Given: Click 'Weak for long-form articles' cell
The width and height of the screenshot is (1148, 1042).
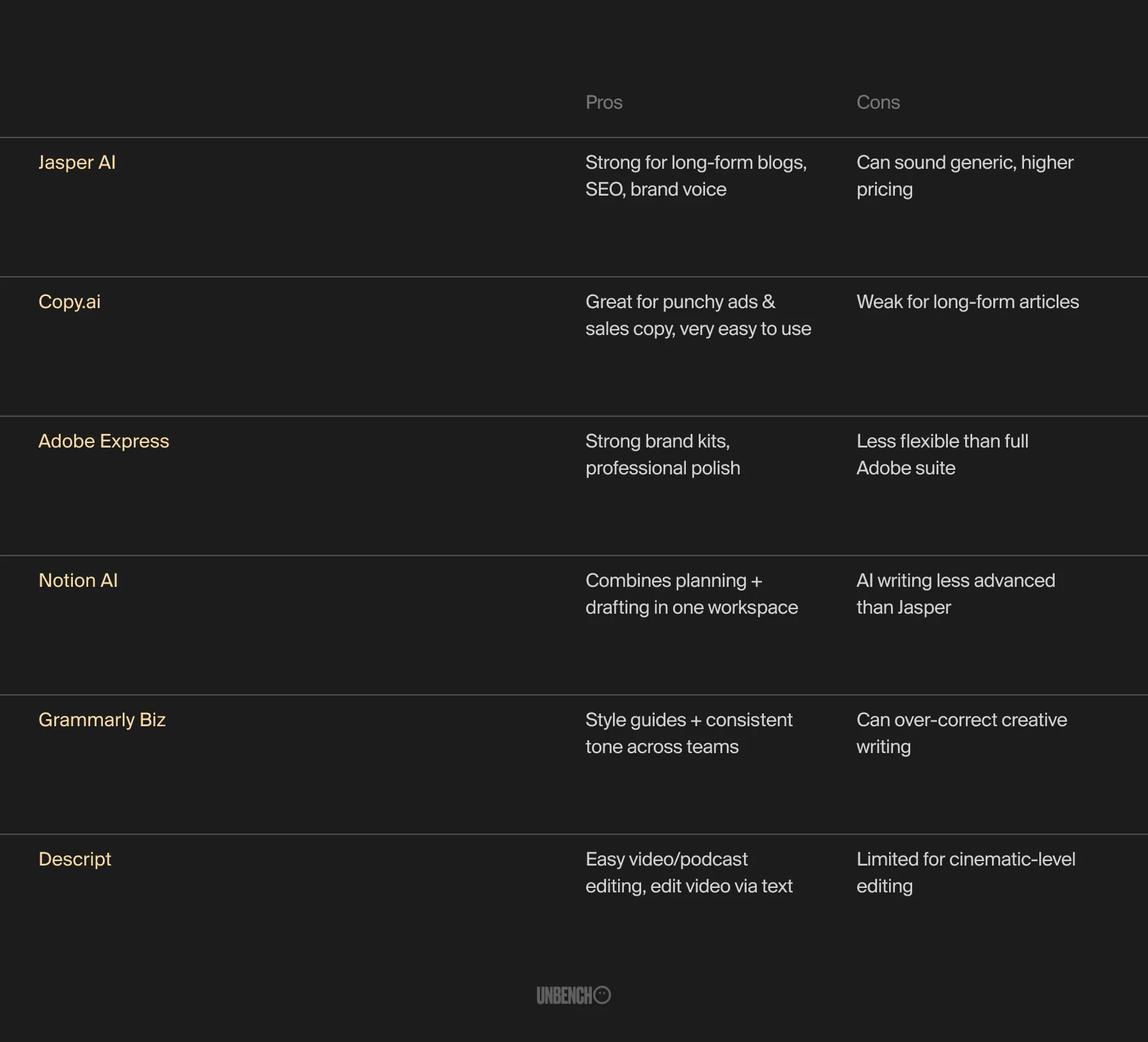Looking at the screenshot, I should 968,302.
